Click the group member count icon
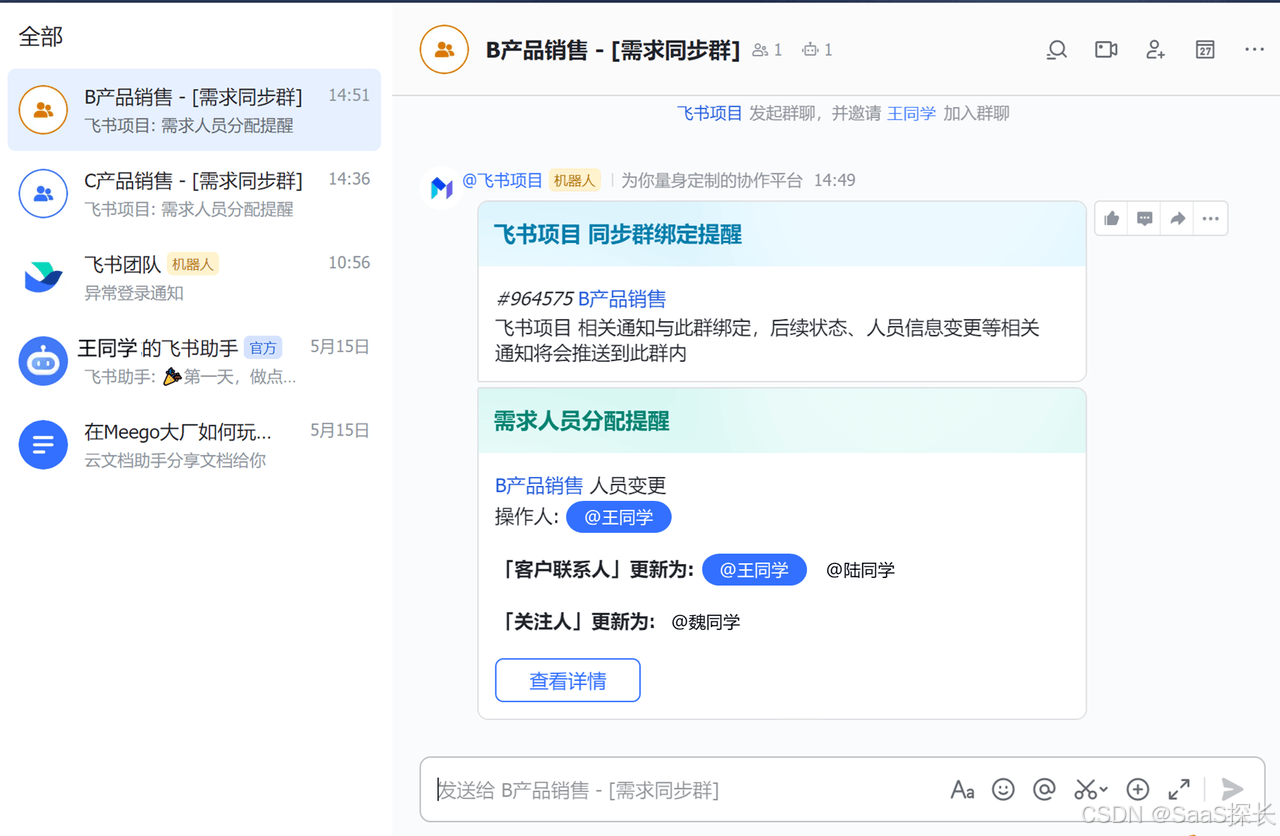Image resolution: width=1280 pixels, height=836 pixels. 761,50
